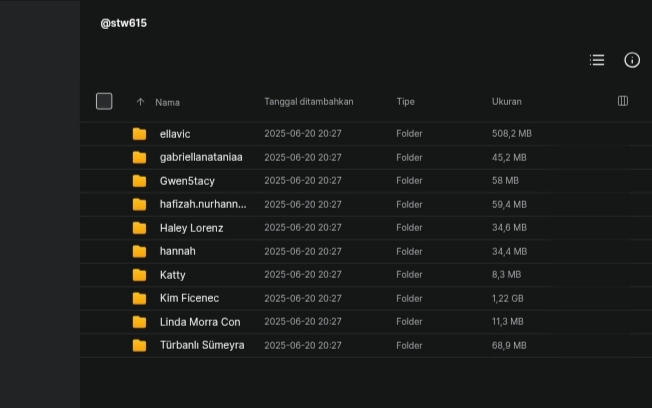This screenshot has height=408, width=652.
Task: Select the 508,2 MB size cell
Action: (512, 134)
